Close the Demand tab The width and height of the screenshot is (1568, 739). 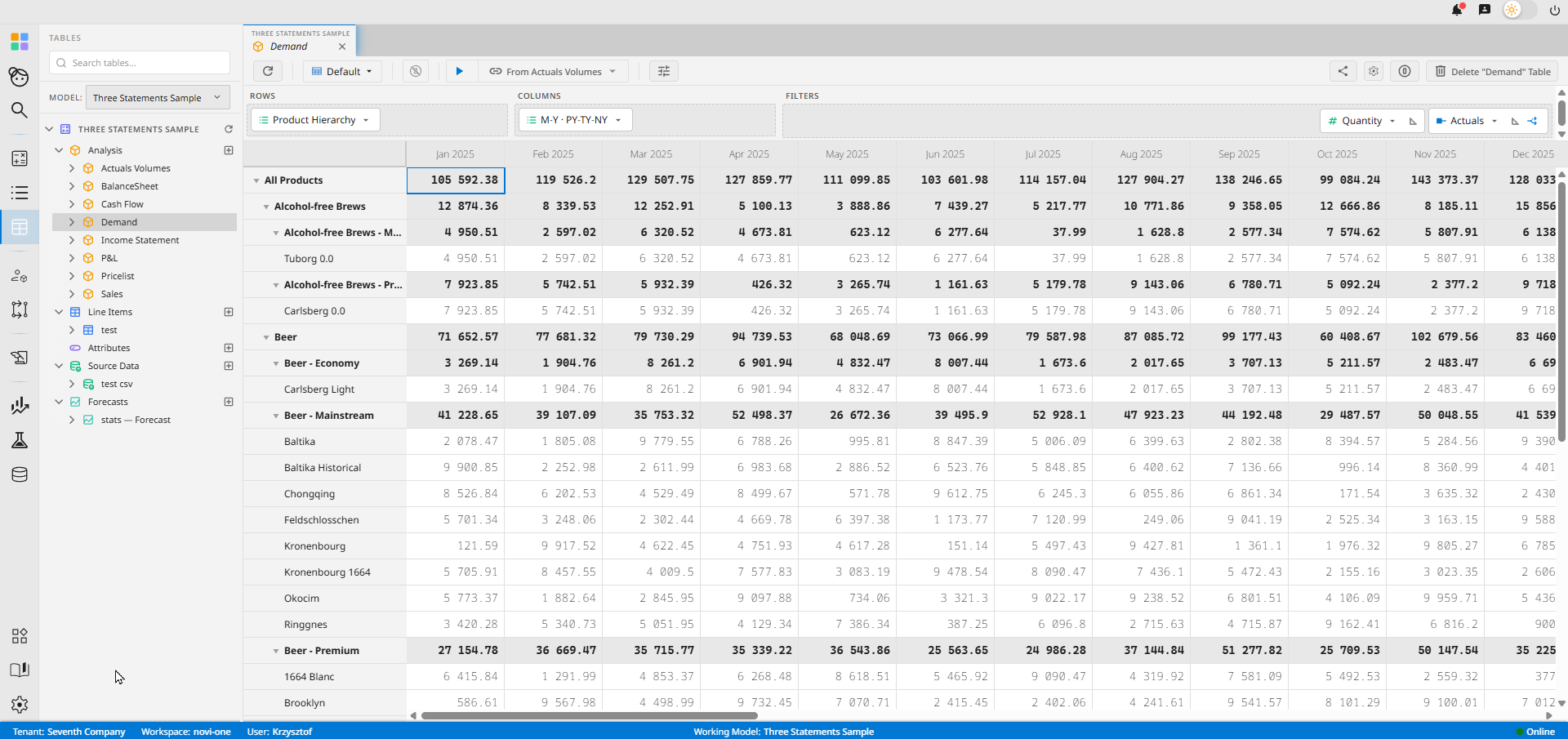point(342,47)
